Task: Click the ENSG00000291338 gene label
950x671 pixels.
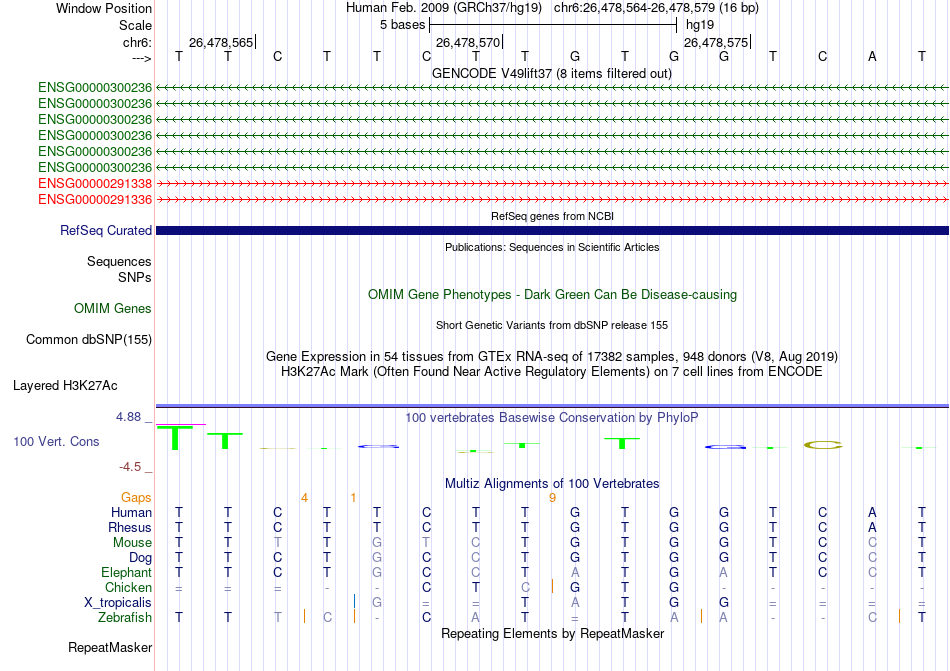Action: [95, 183]
